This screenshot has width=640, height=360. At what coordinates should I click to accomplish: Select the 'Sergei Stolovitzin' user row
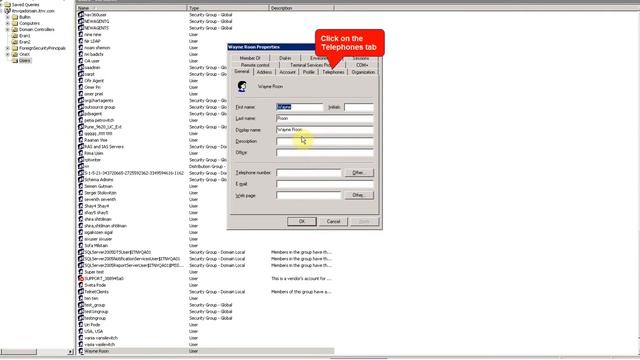205,193
